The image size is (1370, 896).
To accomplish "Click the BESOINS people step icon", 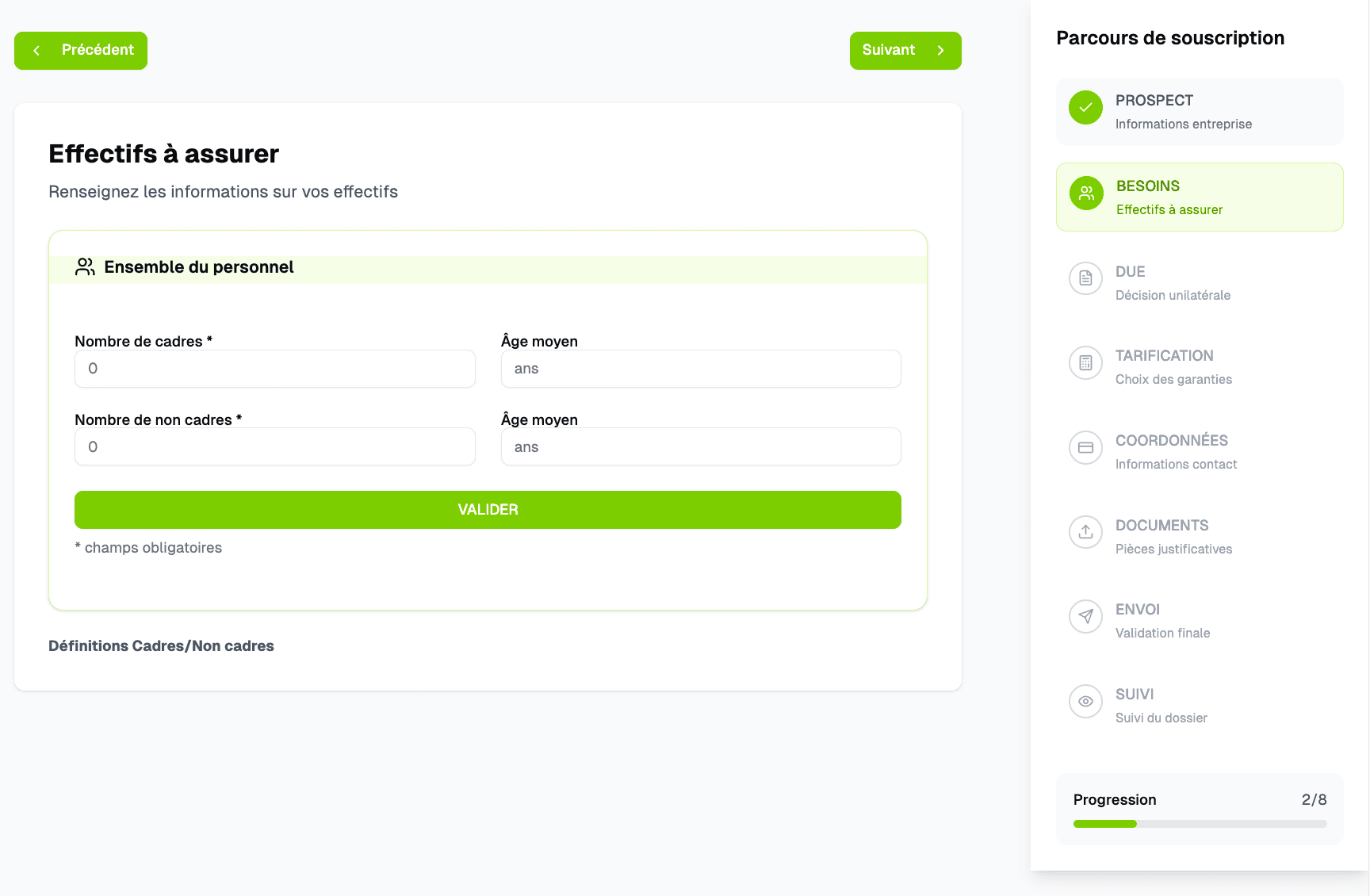I will 1086,193.
